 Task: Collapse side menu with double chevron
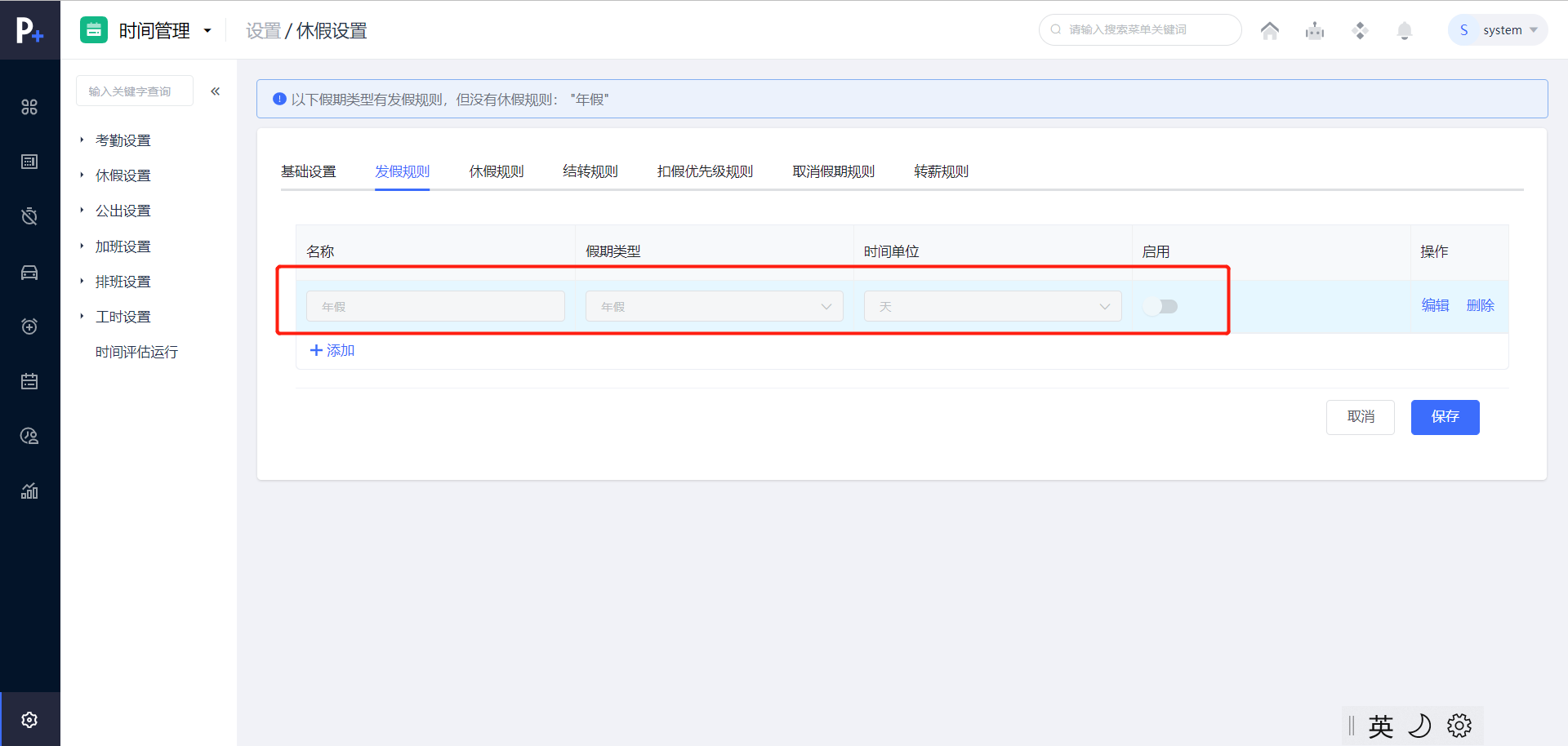216,91
